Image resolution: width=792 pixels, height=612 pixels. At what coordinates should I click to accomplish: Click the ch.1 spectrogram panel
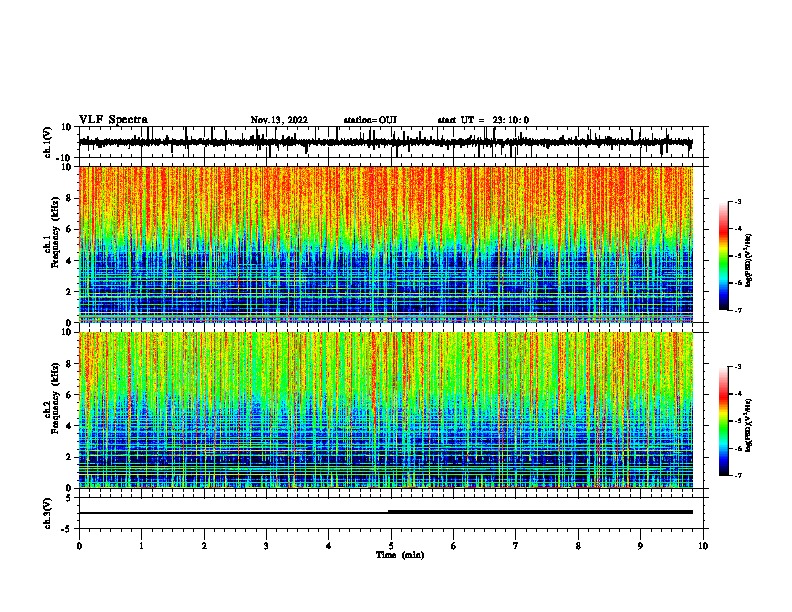[x=386, y=244]
